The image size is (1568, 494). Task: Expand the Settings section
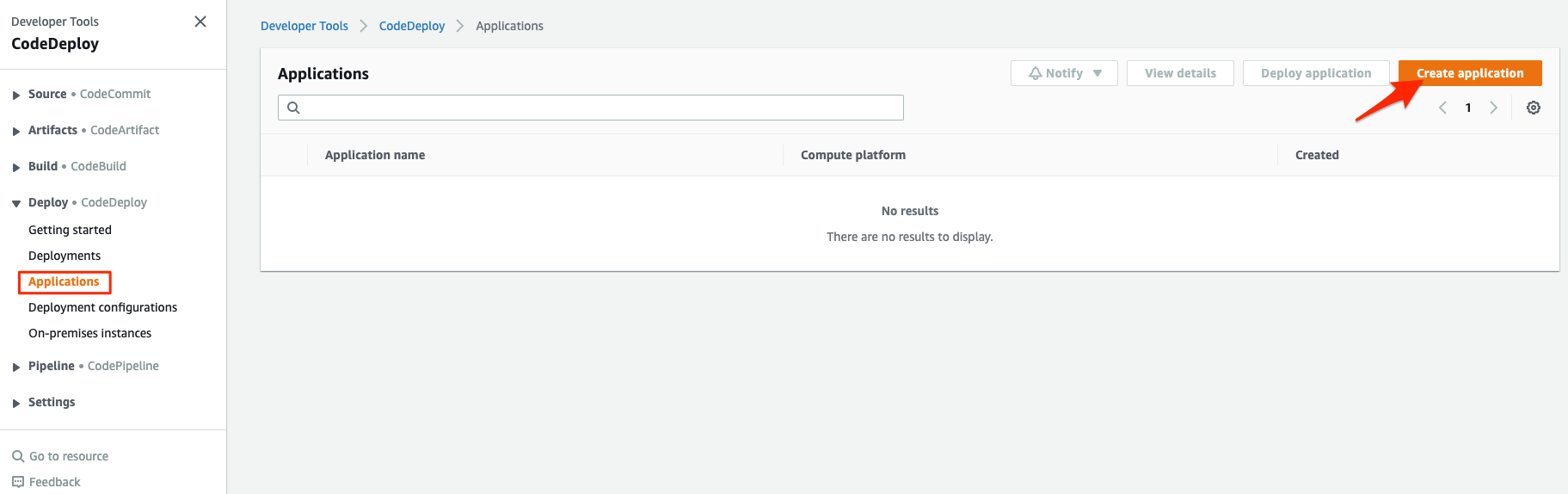tap(16, 403)
